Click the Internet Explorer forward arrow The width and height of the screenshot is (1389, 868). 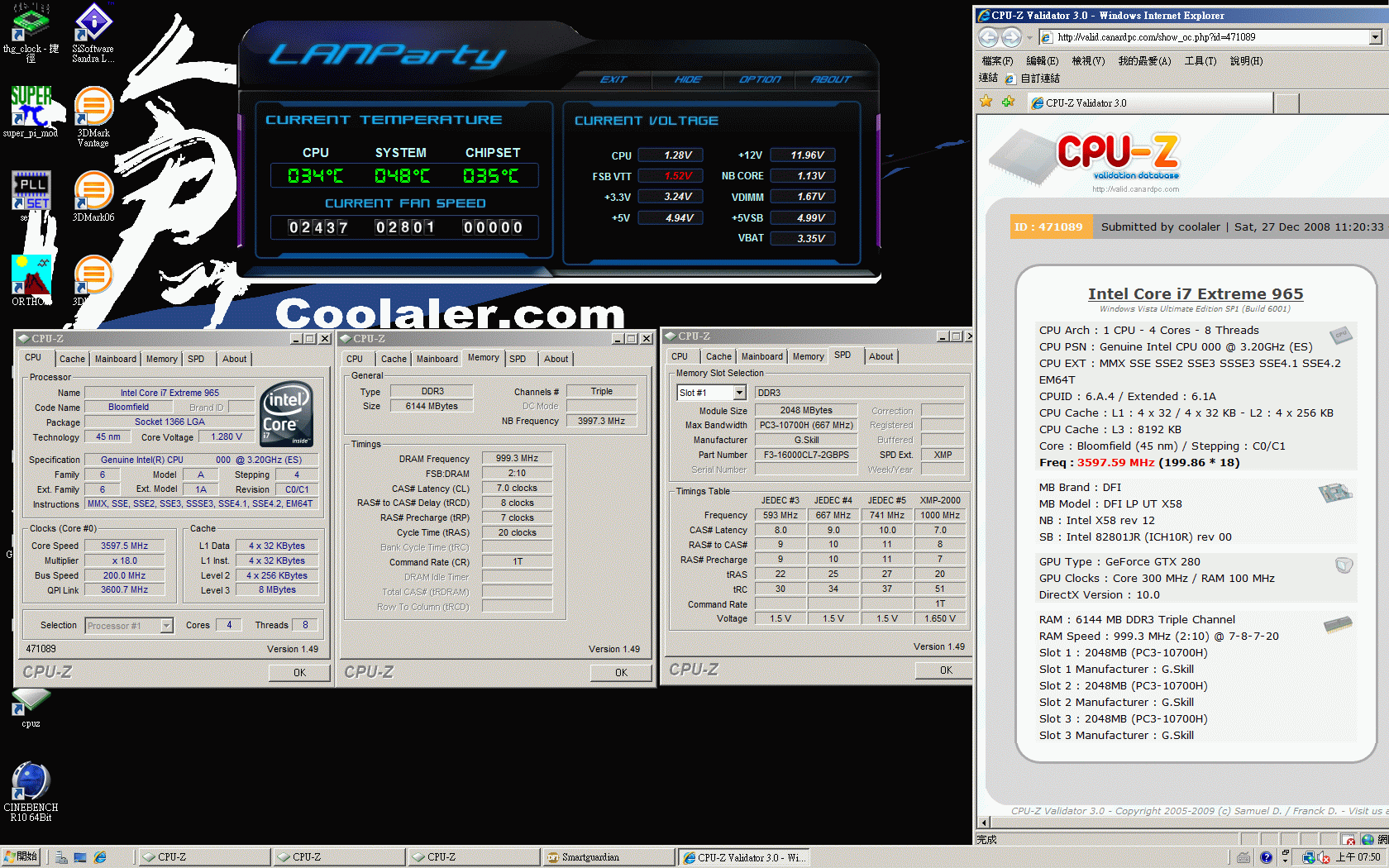(1010, 37)
